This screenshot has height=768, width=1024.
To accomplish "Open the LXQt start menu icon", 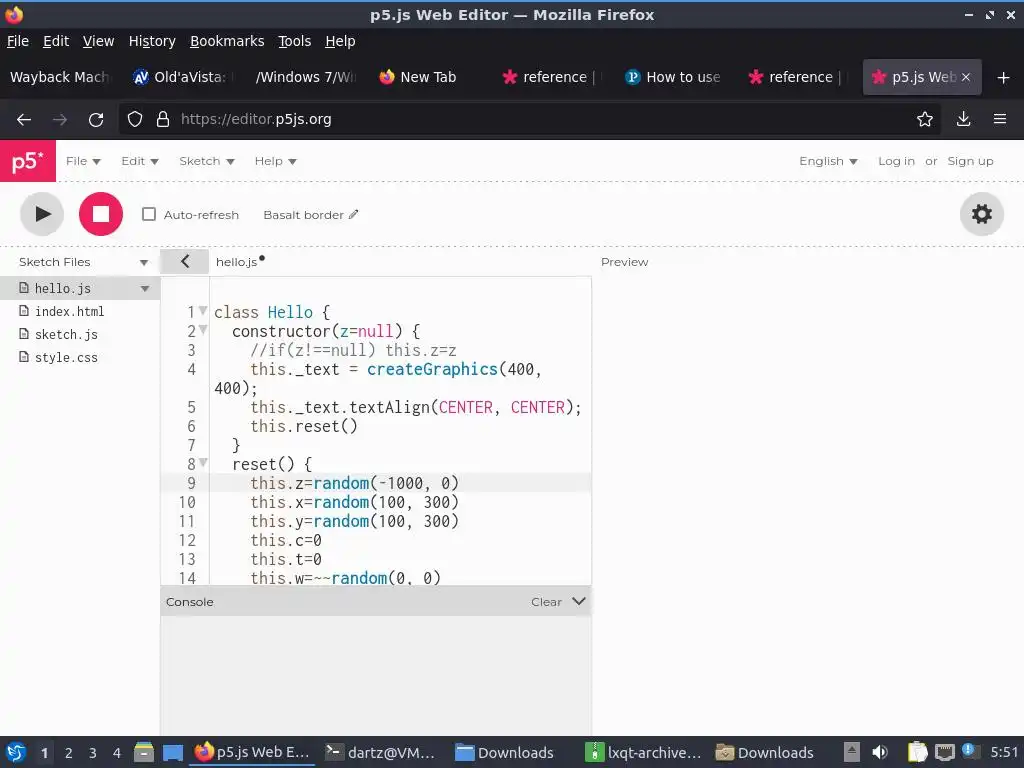I will [x=16, y=752].
